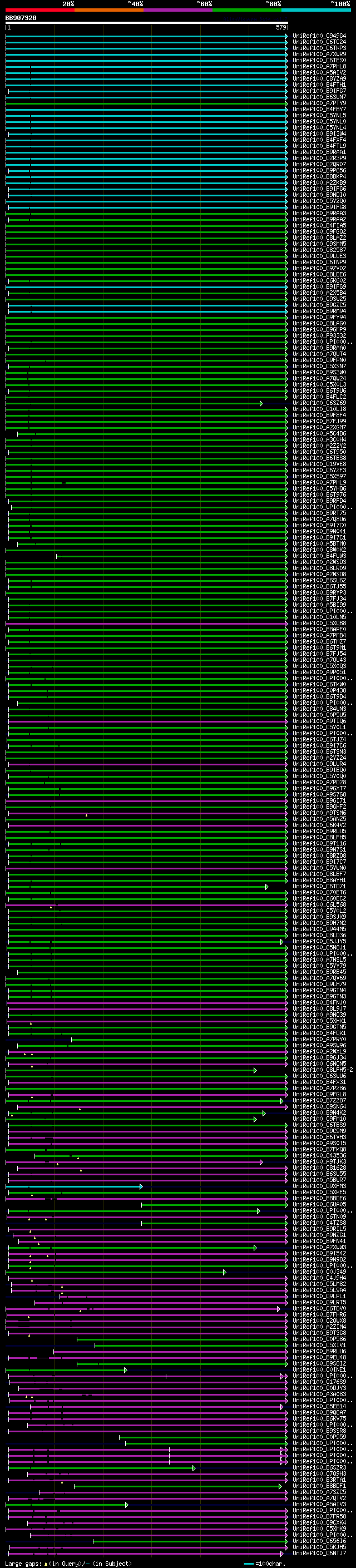Click the red 20% identity legend segment

click(x=39, y=10)
